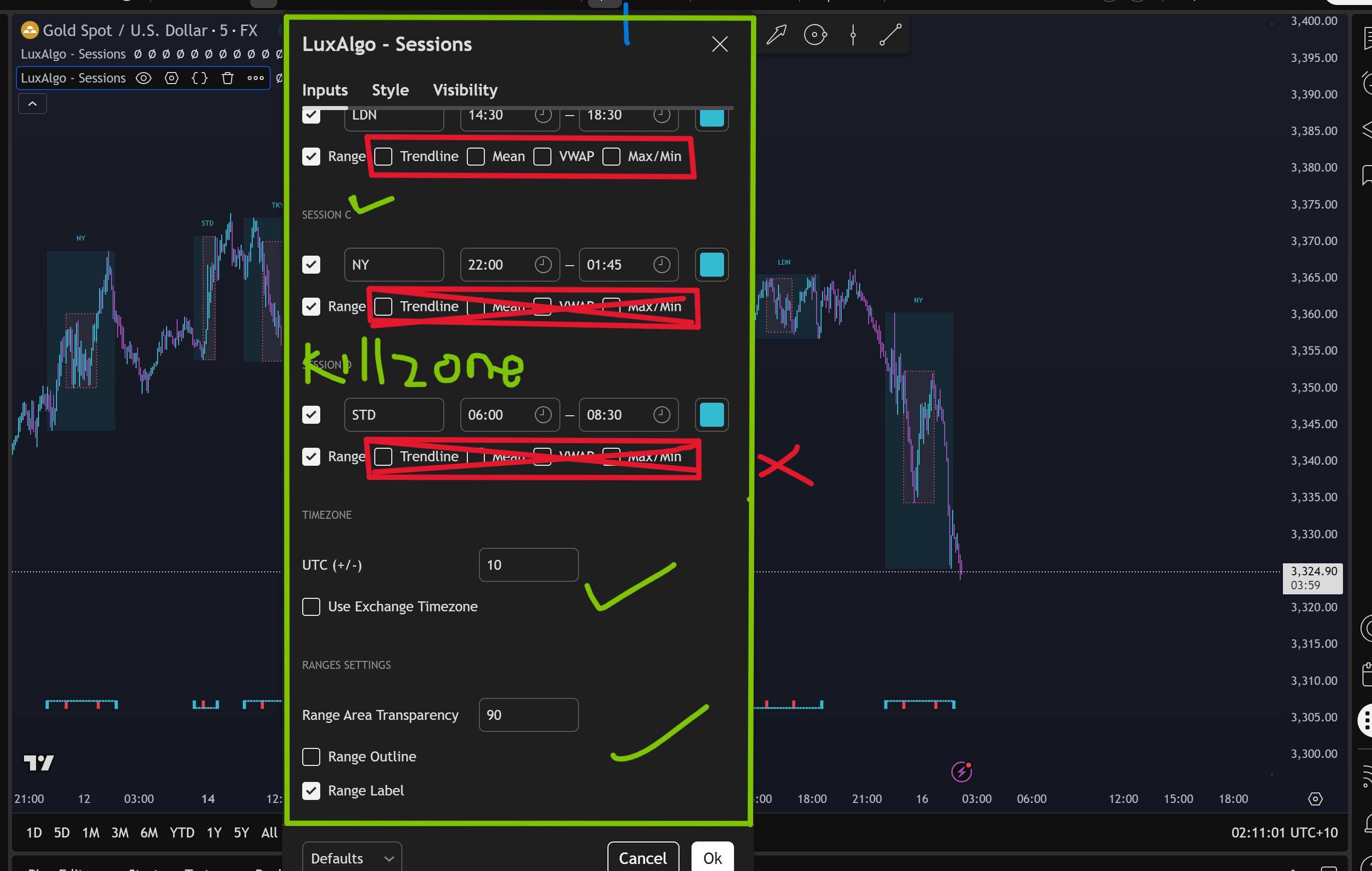1372x871 pixels.
Task: Uncheck Range under the STD session
Action: pos(311,456)
